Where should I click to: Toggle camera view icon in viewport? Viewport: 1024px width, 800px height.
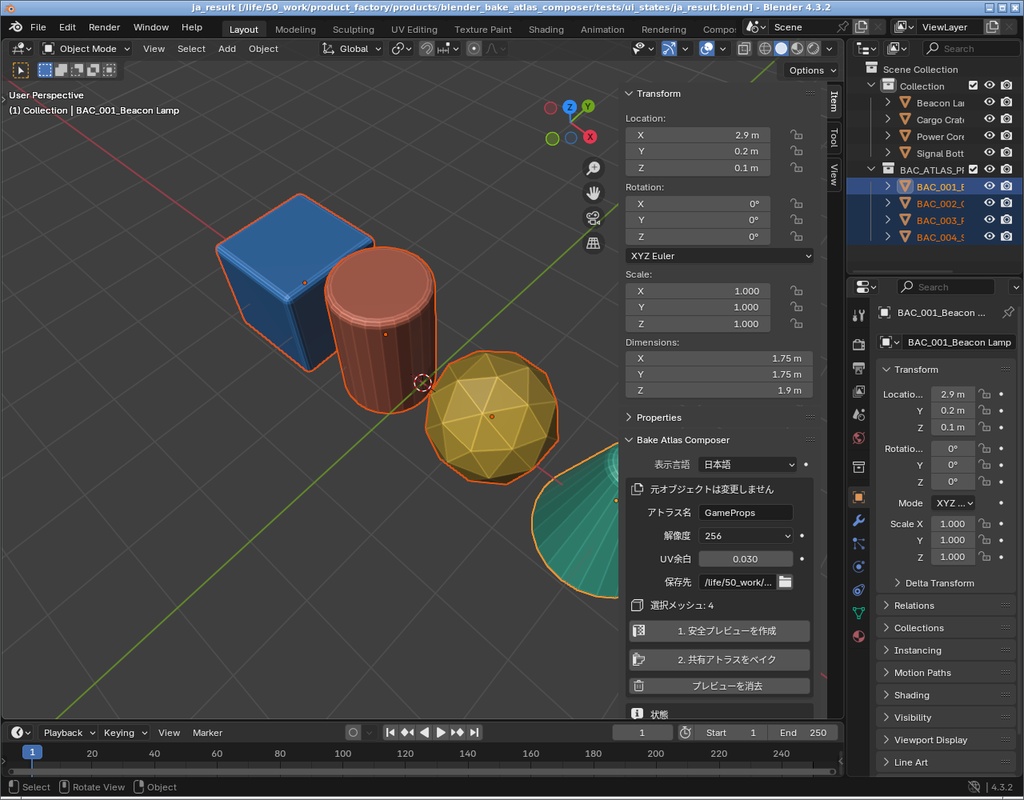click(593, 218)
